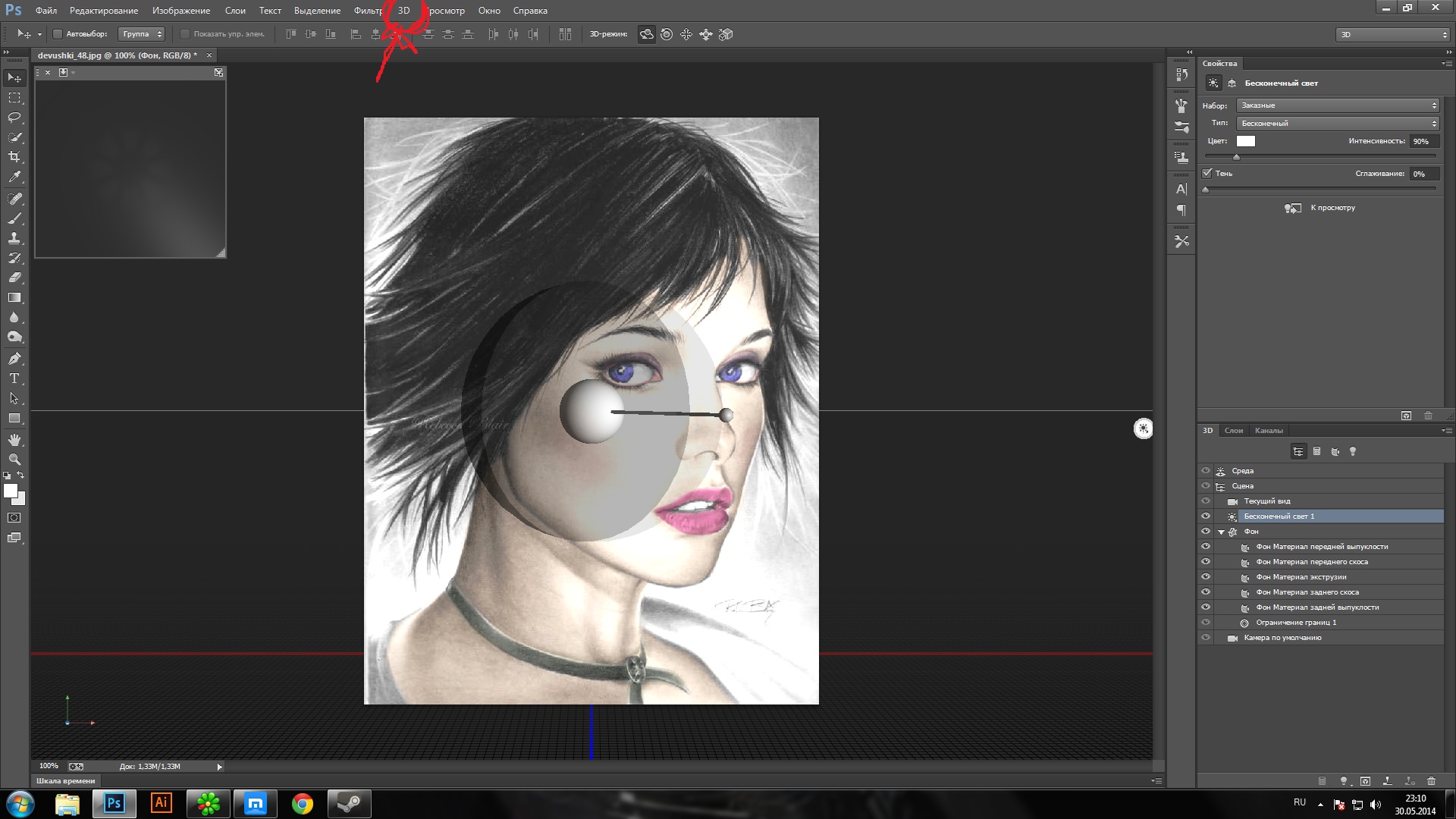Open the Изображение menu
The height and width of the screenshot is (819, 1456).
tap(180, 11)
